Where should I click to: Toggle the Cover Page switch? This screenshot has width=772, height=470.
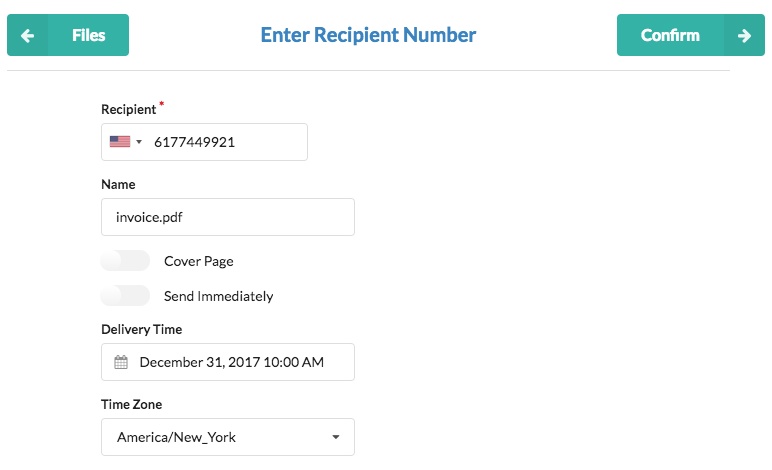pyautogui.click(x=125, y=261)
